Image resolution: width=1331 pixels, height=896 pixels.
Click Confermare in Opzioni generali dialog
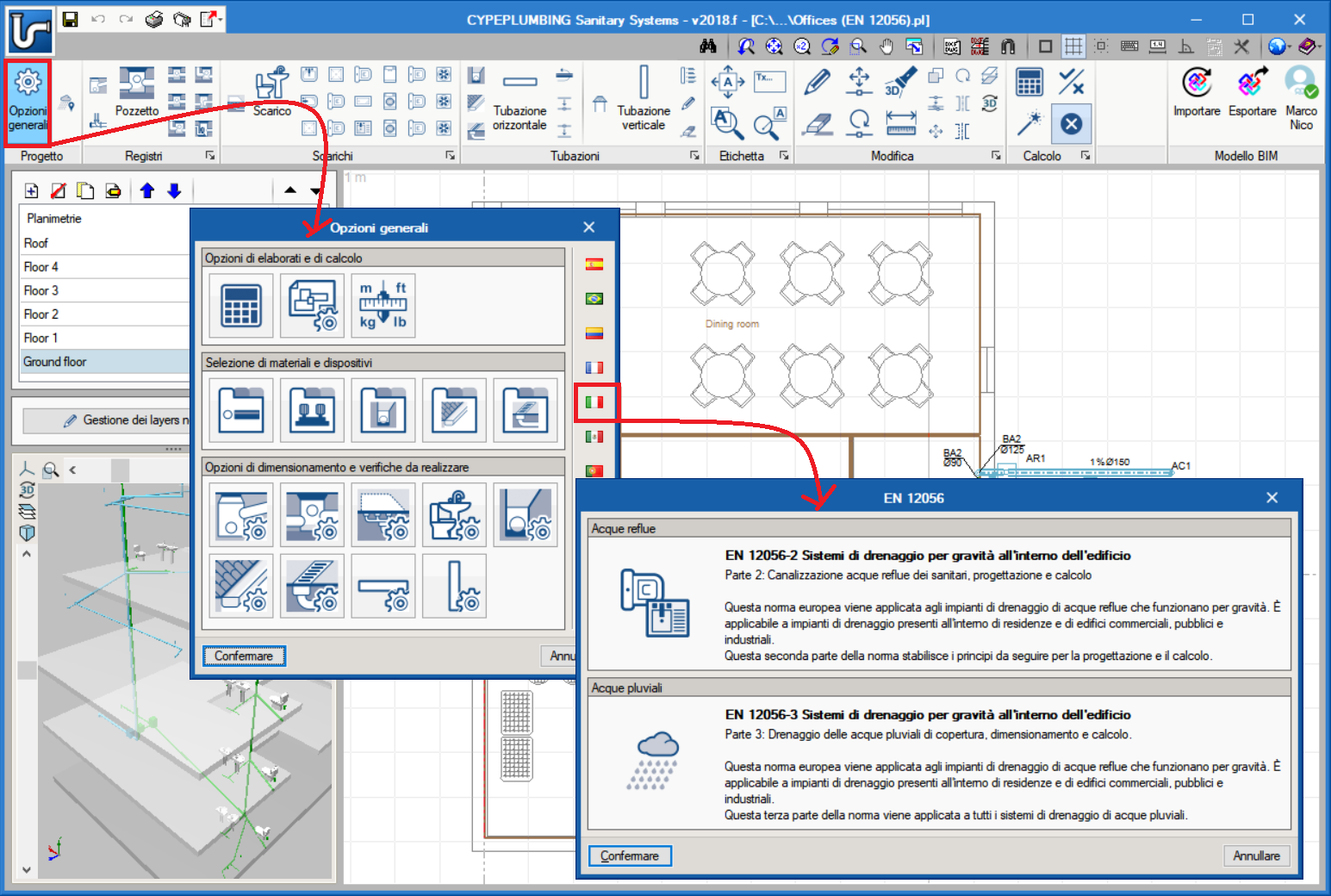(244, 656)
